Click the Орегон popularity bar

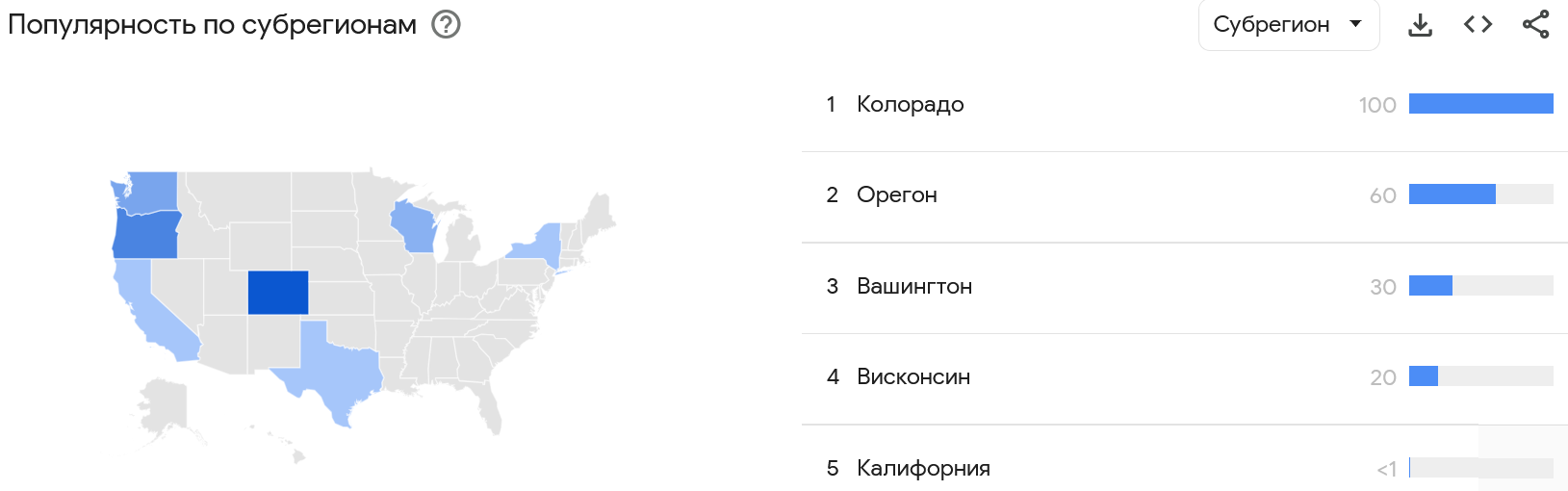[x=1452, y=194]
